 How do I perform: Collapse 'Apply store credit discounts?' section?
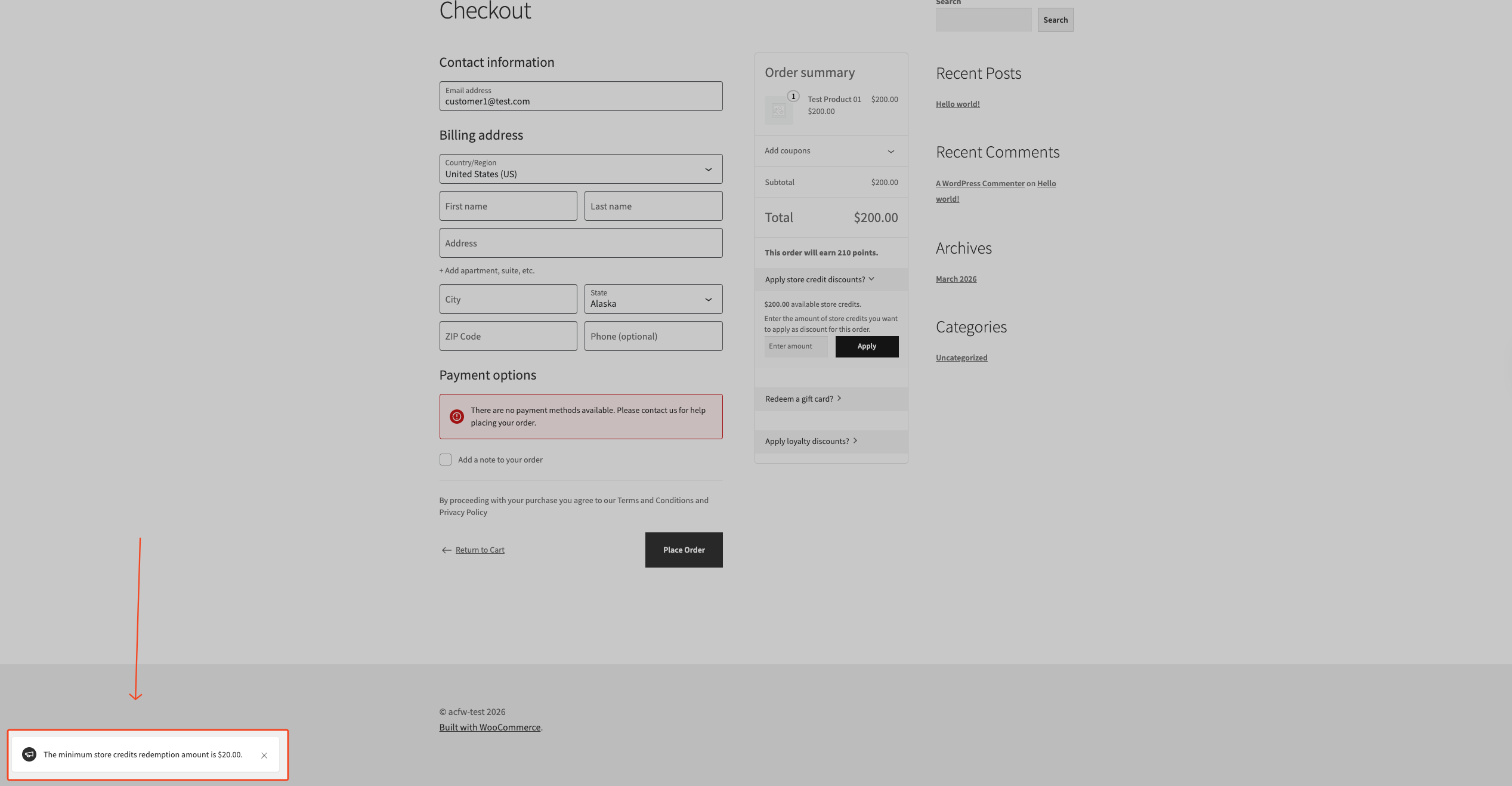coord(819,279)
